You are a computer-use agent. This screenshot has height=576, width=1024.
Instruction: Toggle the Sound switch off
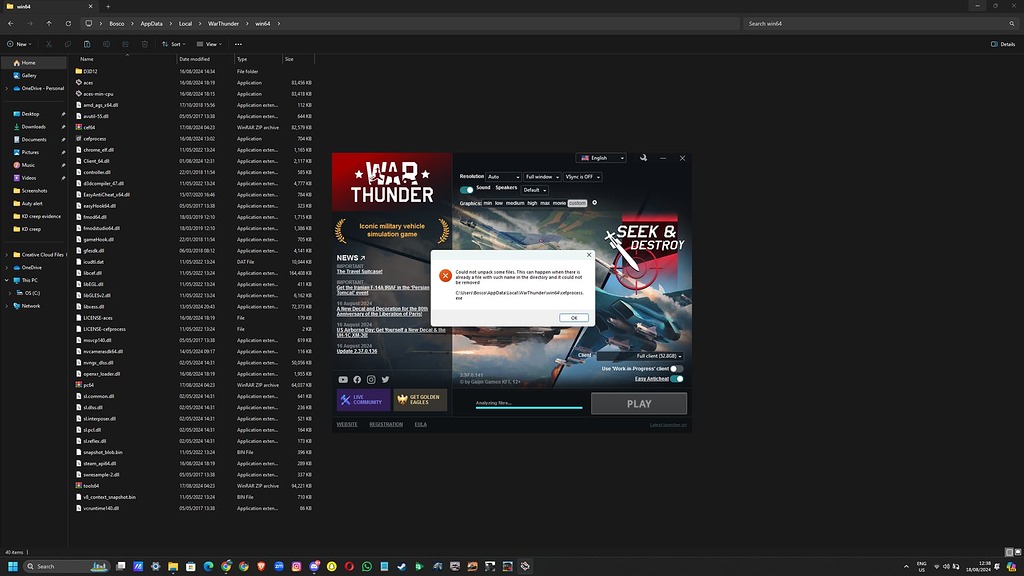pos(466,189)
